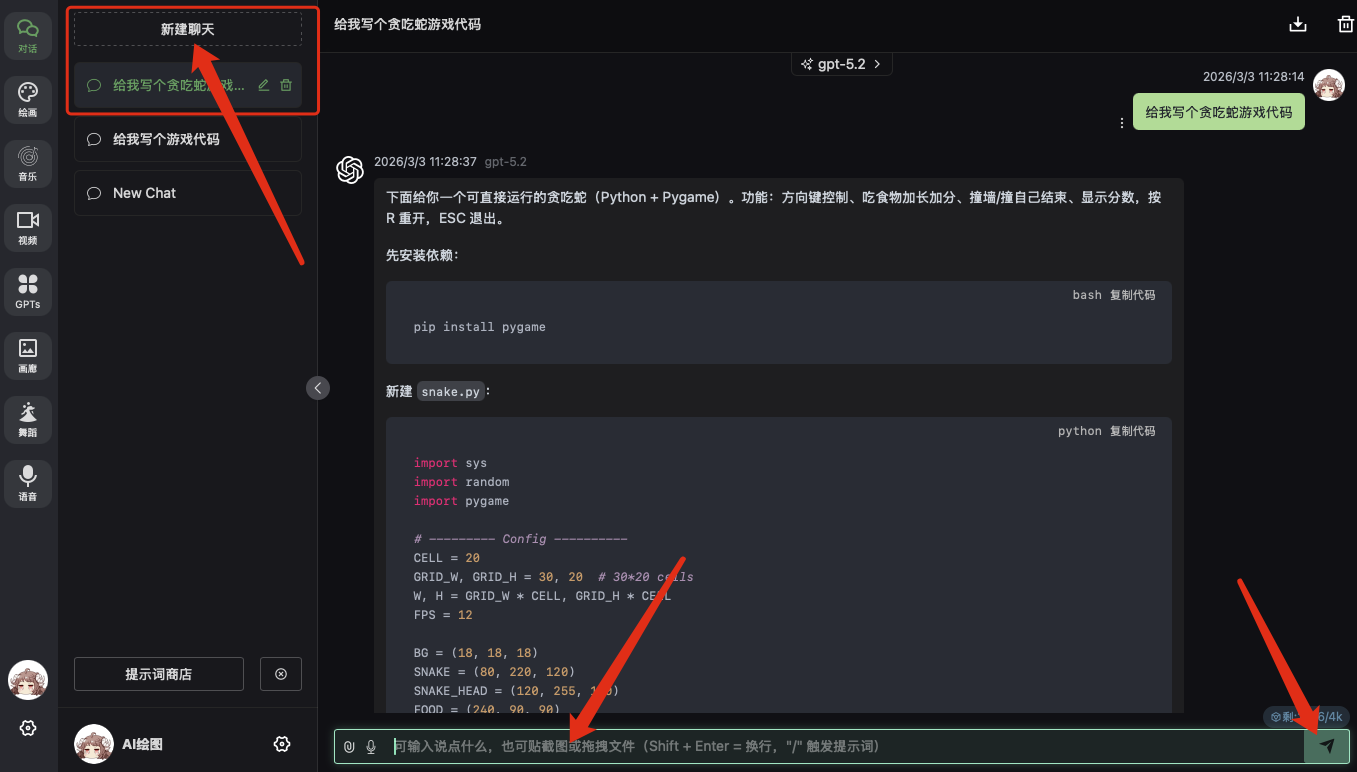Delete the 贪吃蛇 conversation via its trash icon
This screenshot has height=772, width=1357.
[286, 86]
